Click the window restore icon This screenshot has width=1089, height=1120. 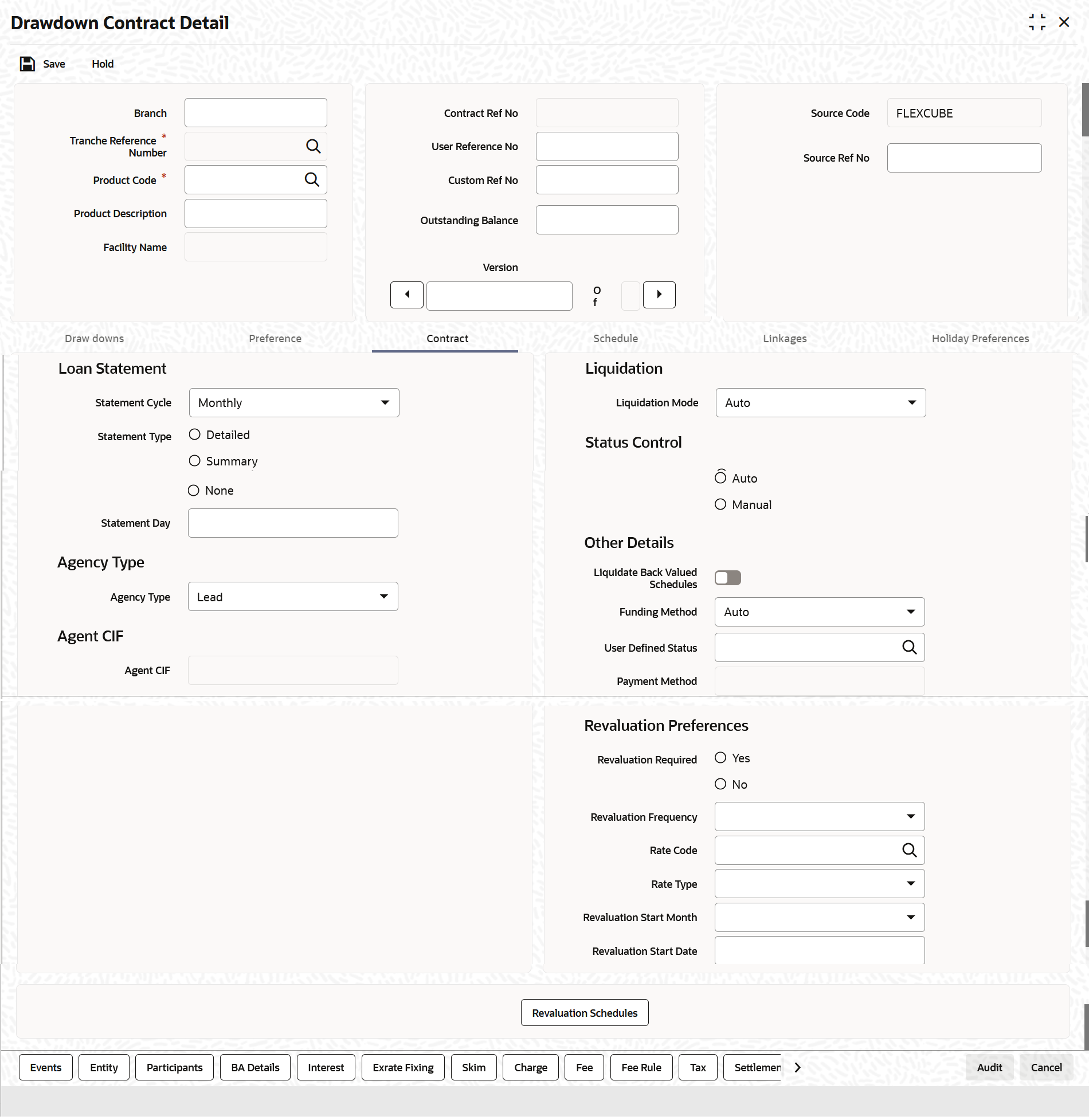click(1036, 22)
